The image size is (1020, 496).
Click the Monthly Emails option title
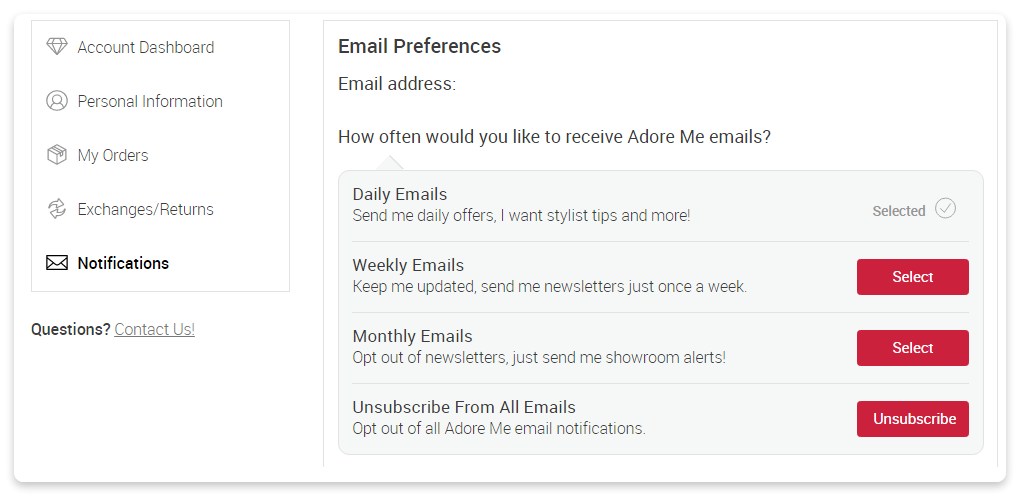pos(412,336)
